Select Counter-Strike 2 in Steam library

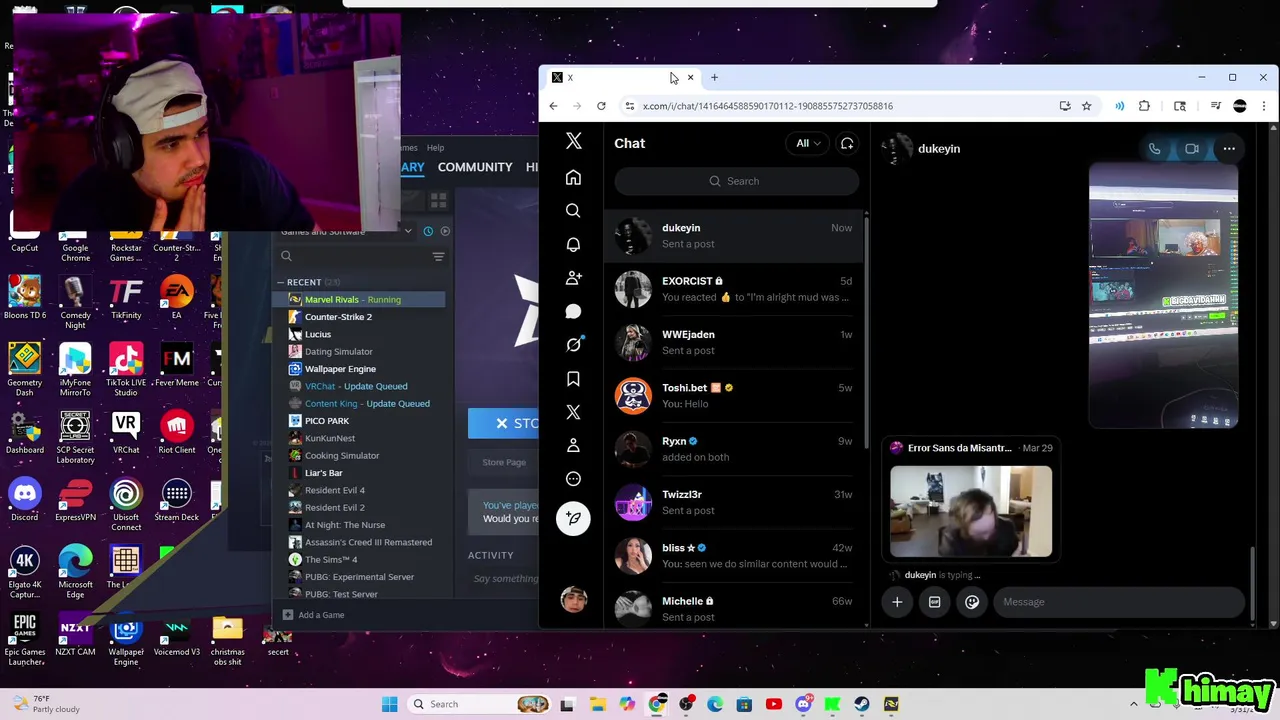pos(338,317)
